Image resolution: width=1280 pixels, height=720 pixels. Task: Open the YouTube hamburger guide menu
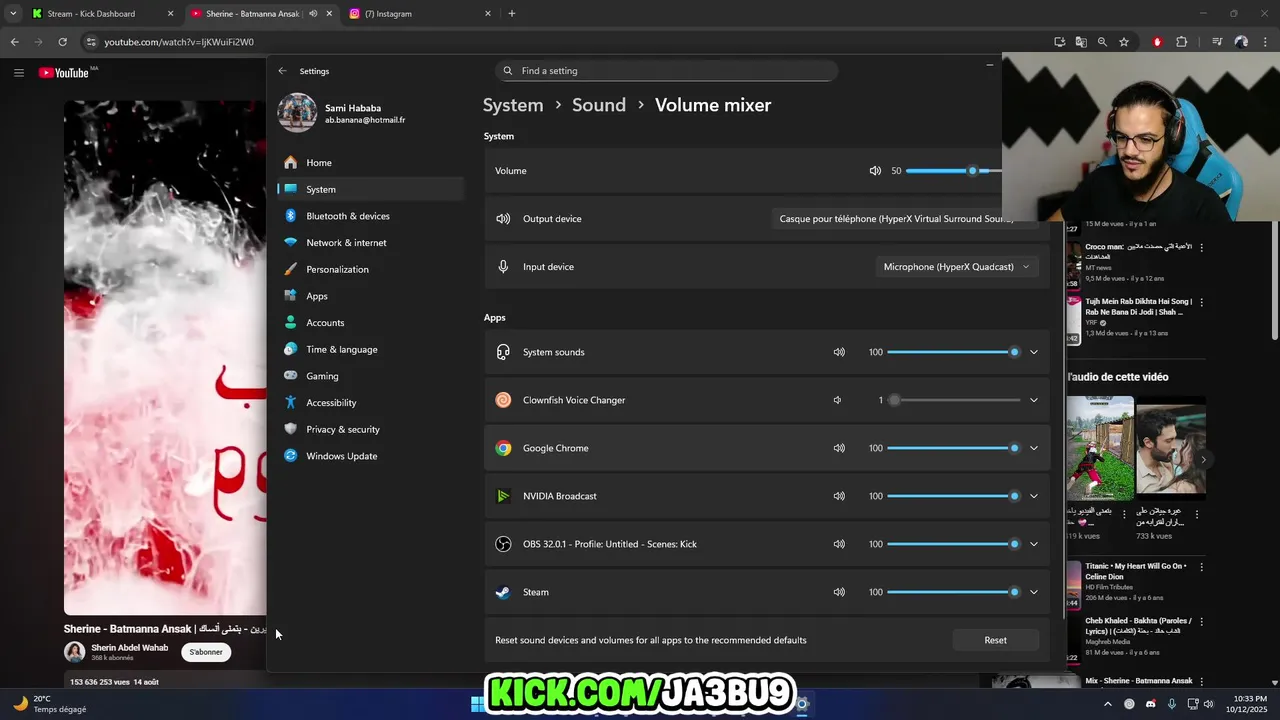(18, 72)
